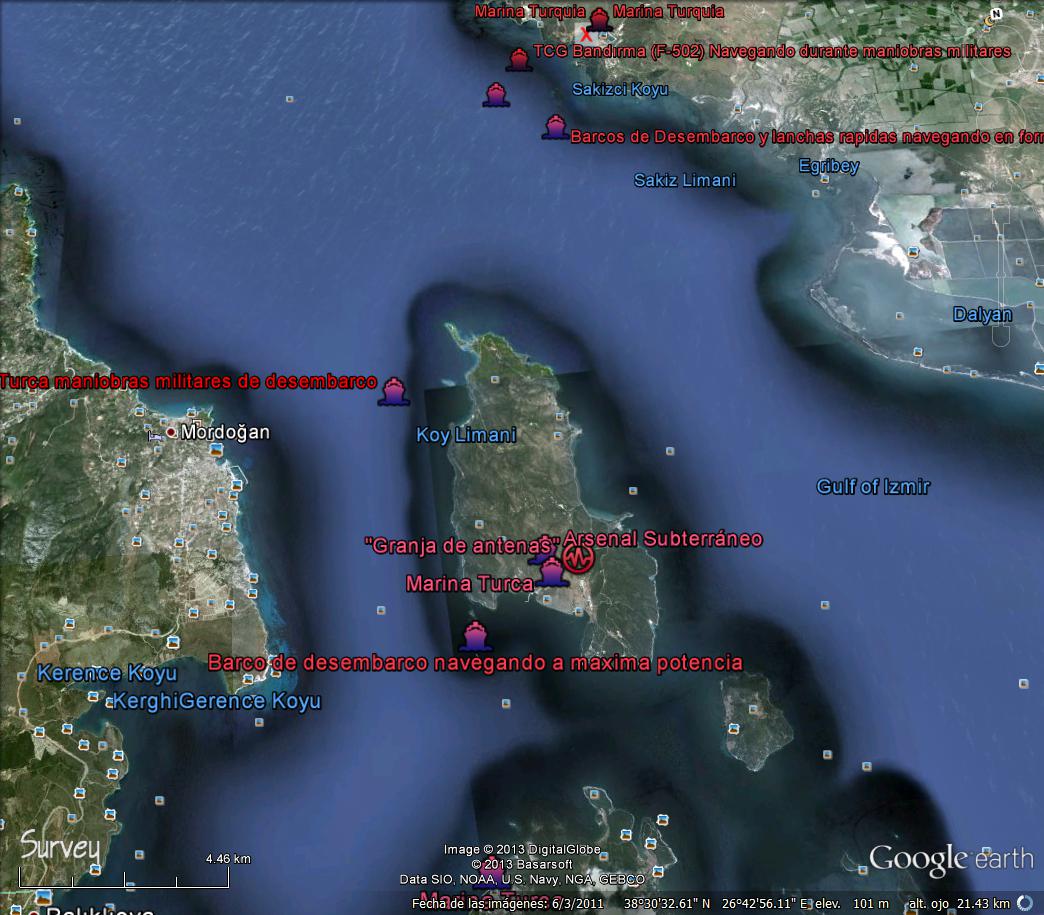
Task: Select the Mordoğan town marker dot
Action: coord(172,432)
